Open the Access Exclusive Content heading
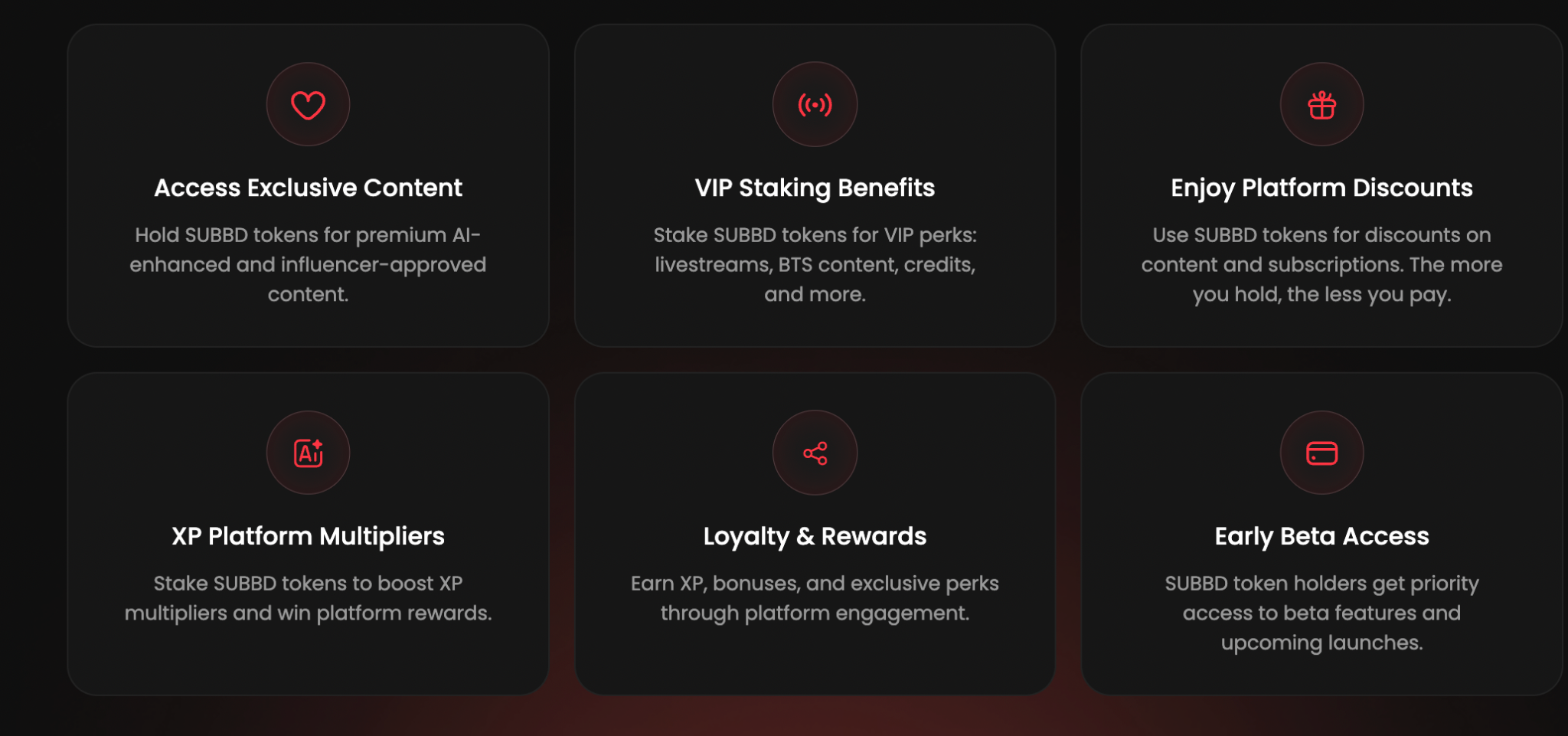This screenshot has height=736, width=1568. click(308, 188)
